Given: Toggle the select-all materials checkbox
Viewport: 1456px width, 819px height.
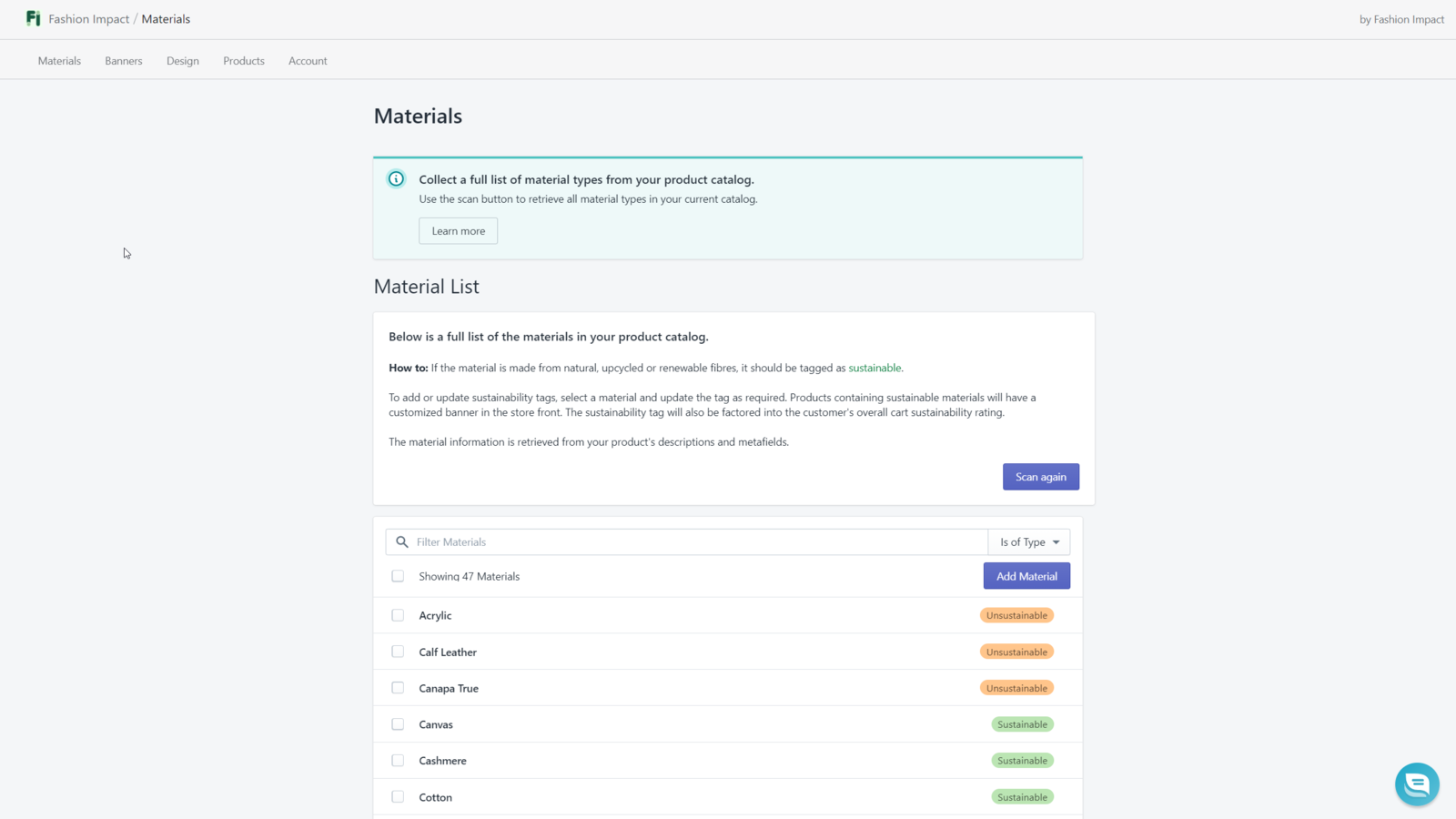Looking at the screenshot, I should point(398,576).
